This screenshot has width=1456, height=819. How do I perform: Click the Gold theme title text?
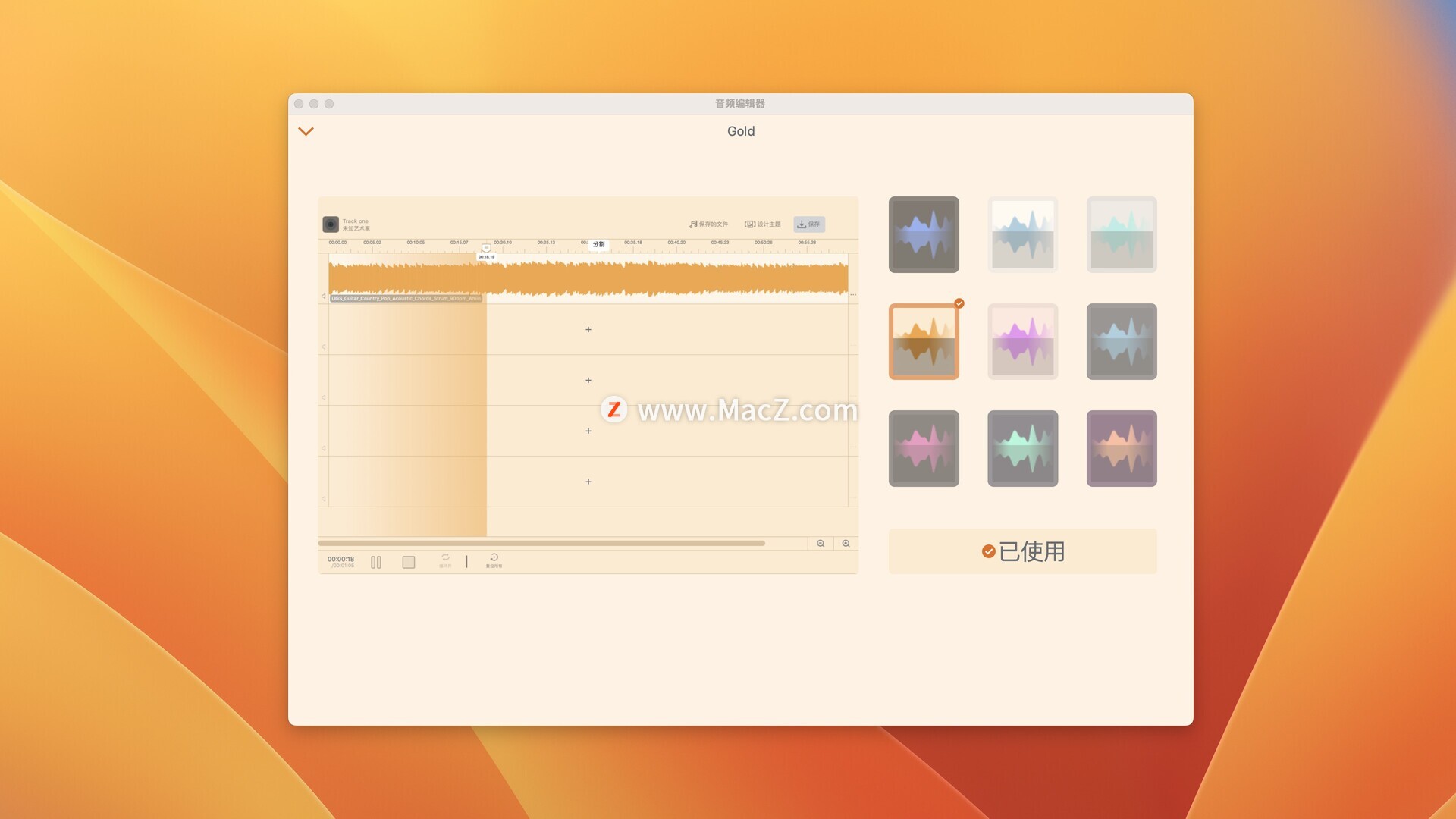click(x=741, y=131)
